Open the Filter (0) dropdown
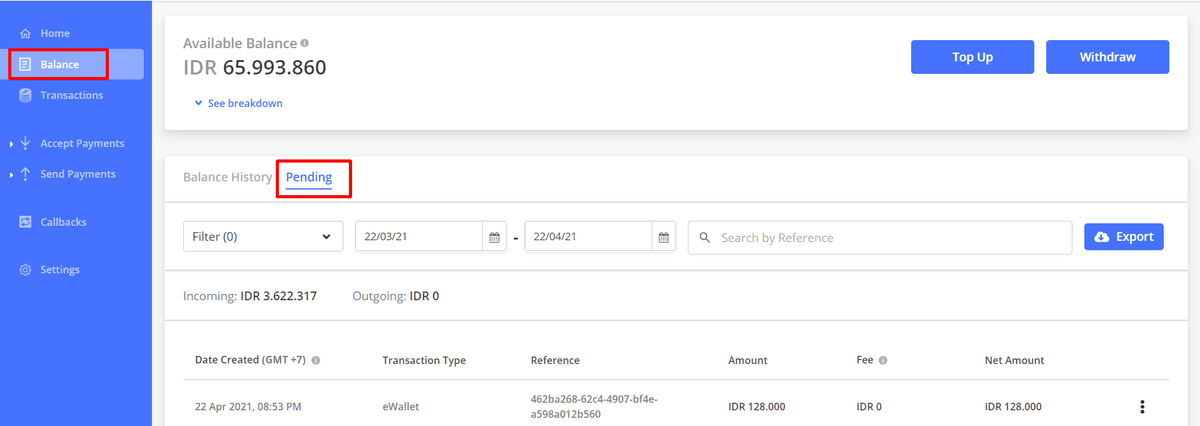The image size is (1200, 426). point(263,237)
